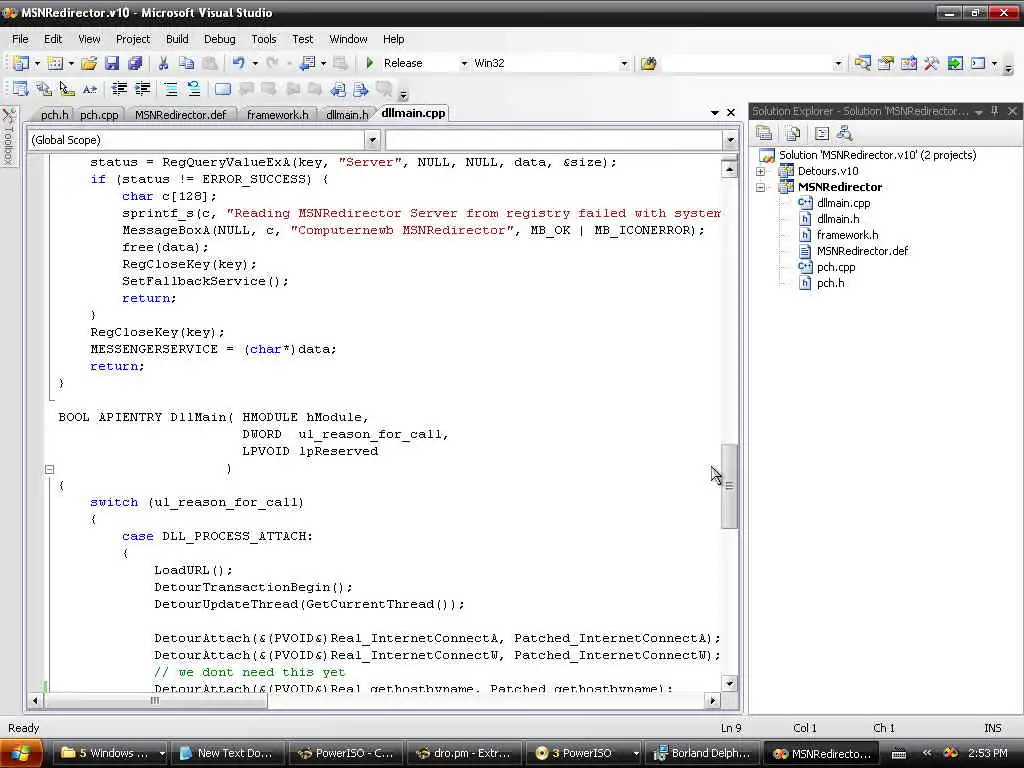
Task: Comment out the selected lines icon
Action: click(x=170, y=89)
